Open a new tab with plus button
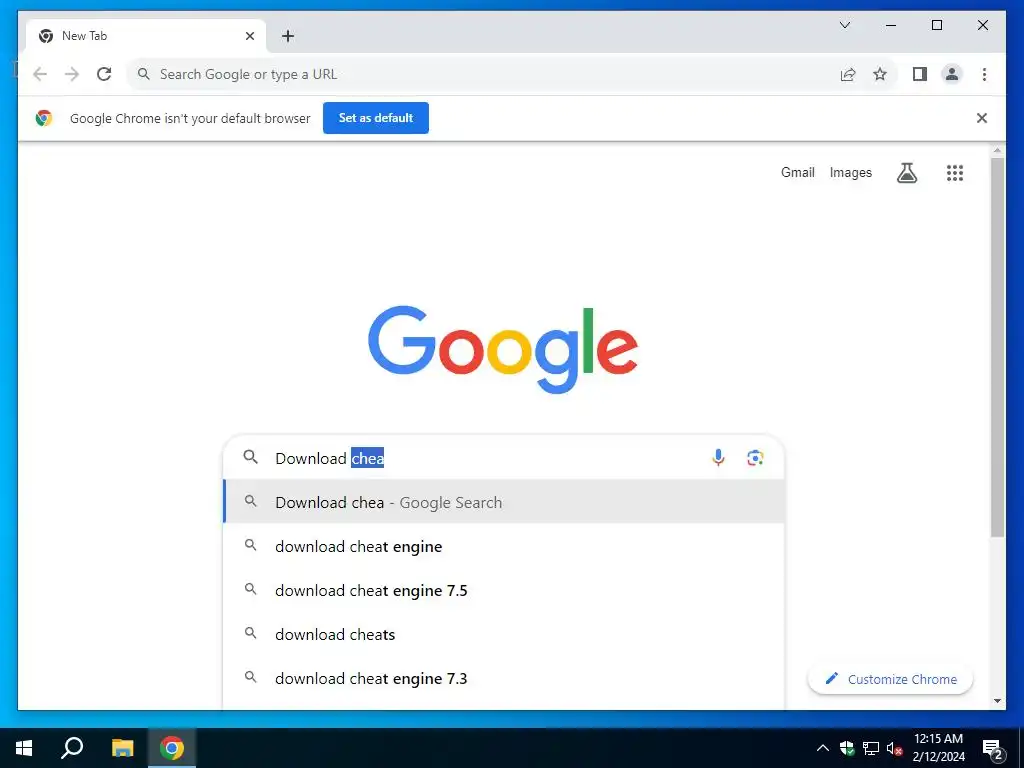1024x768 pixels. [x=288, y=36]
